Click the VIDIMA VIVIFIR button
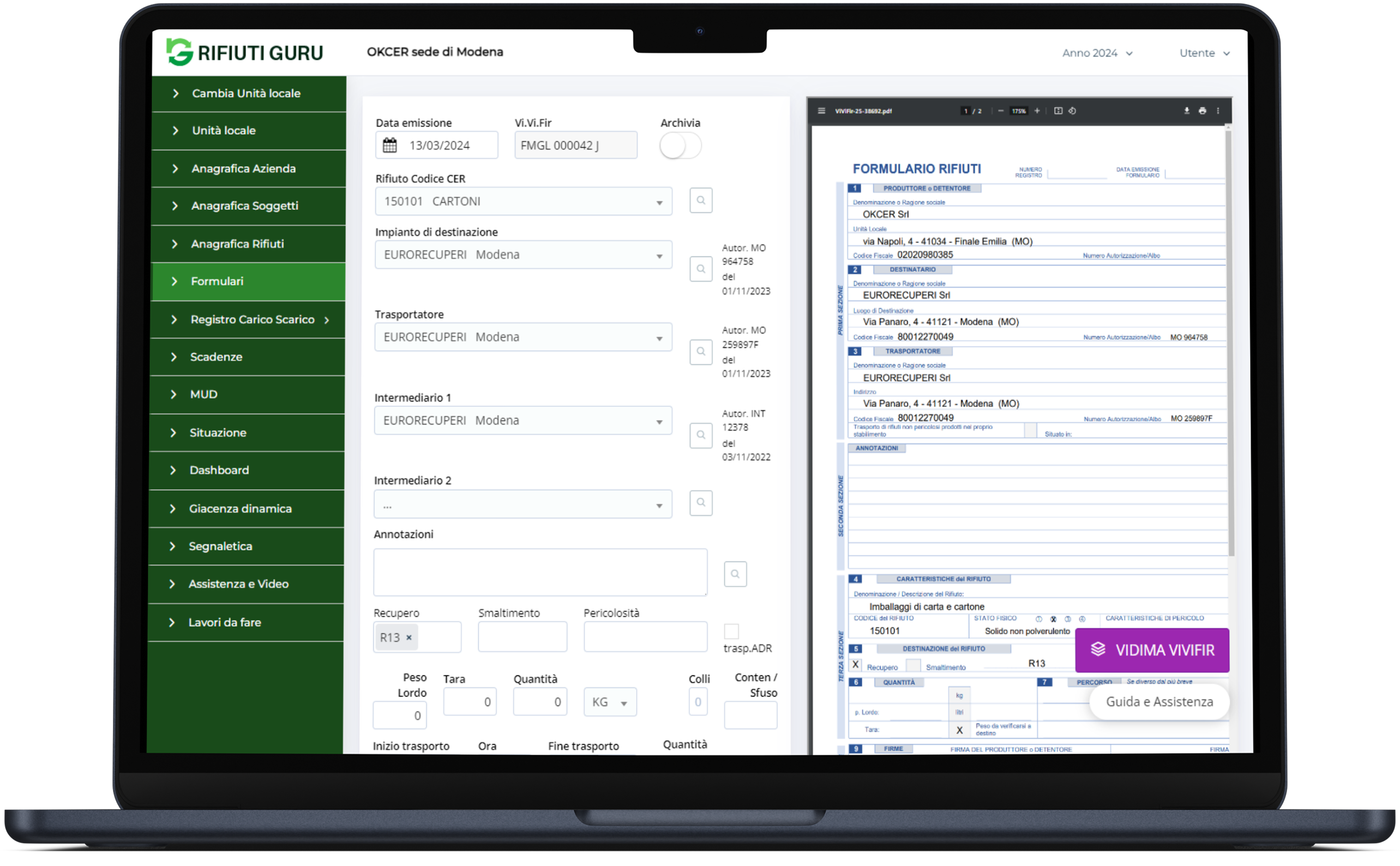Screen dimensions: 1400x866 1152,650
